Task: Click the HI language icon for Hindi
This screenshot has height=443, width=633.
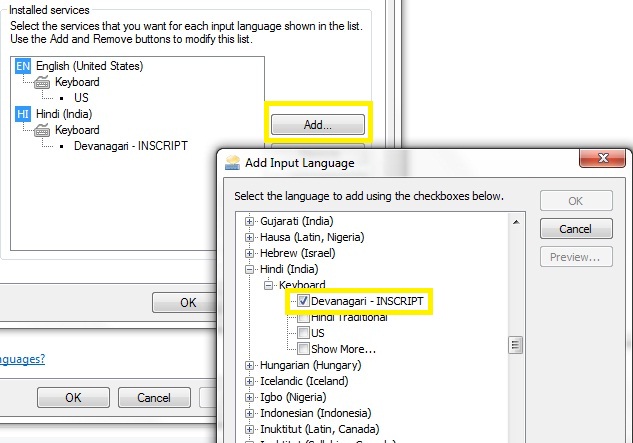Action: [x=23, y=114]
